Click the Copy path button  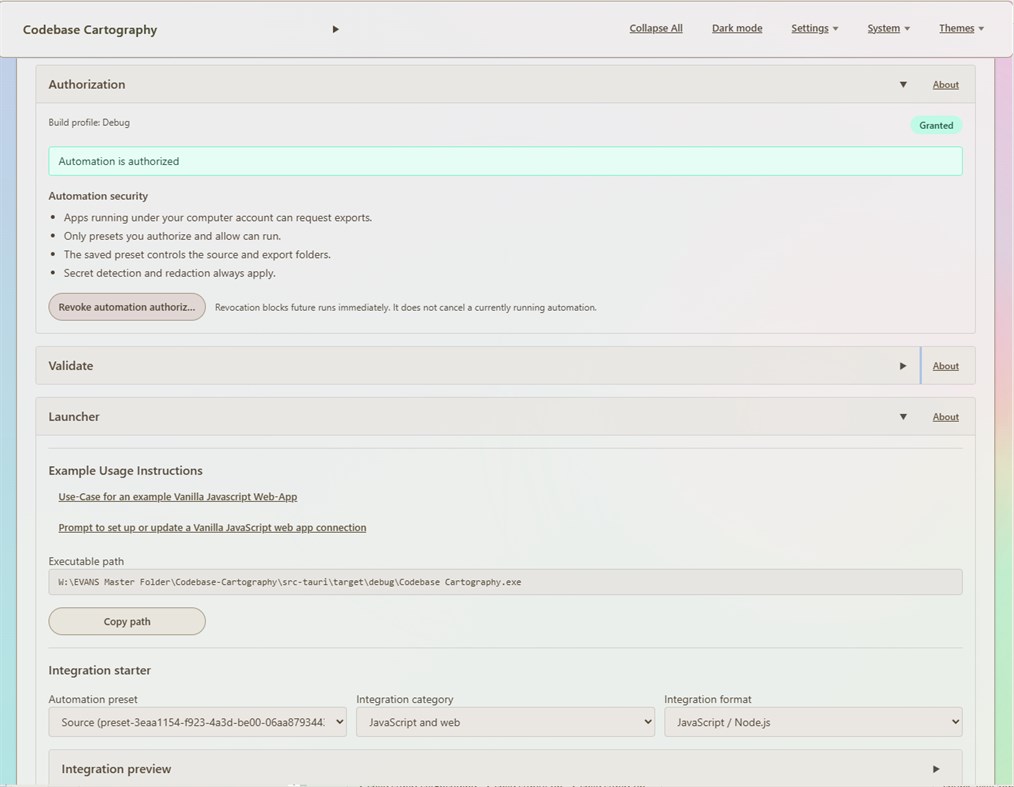tap(127, 621)
